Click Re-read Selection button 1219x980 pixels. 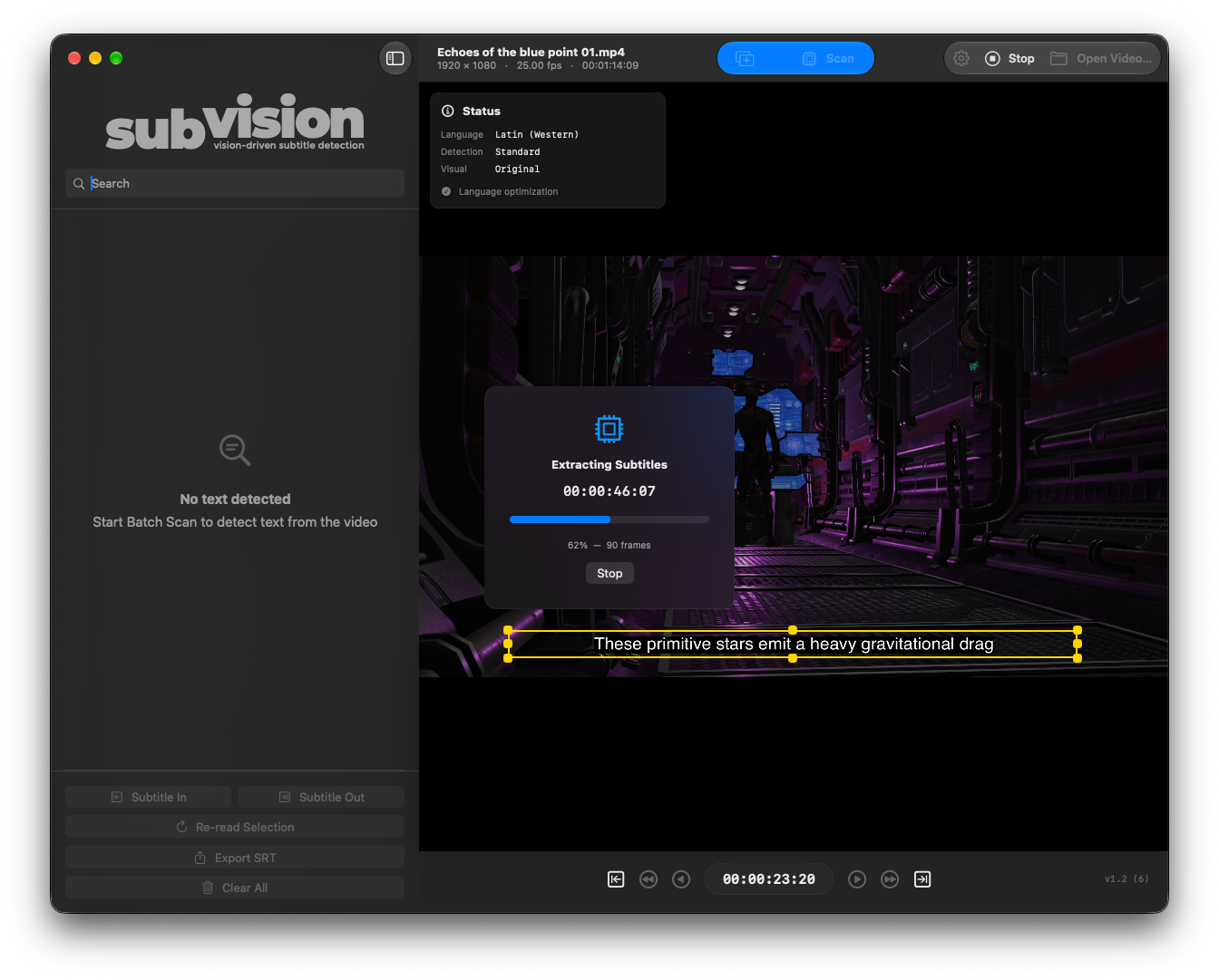tap(235, 827)
